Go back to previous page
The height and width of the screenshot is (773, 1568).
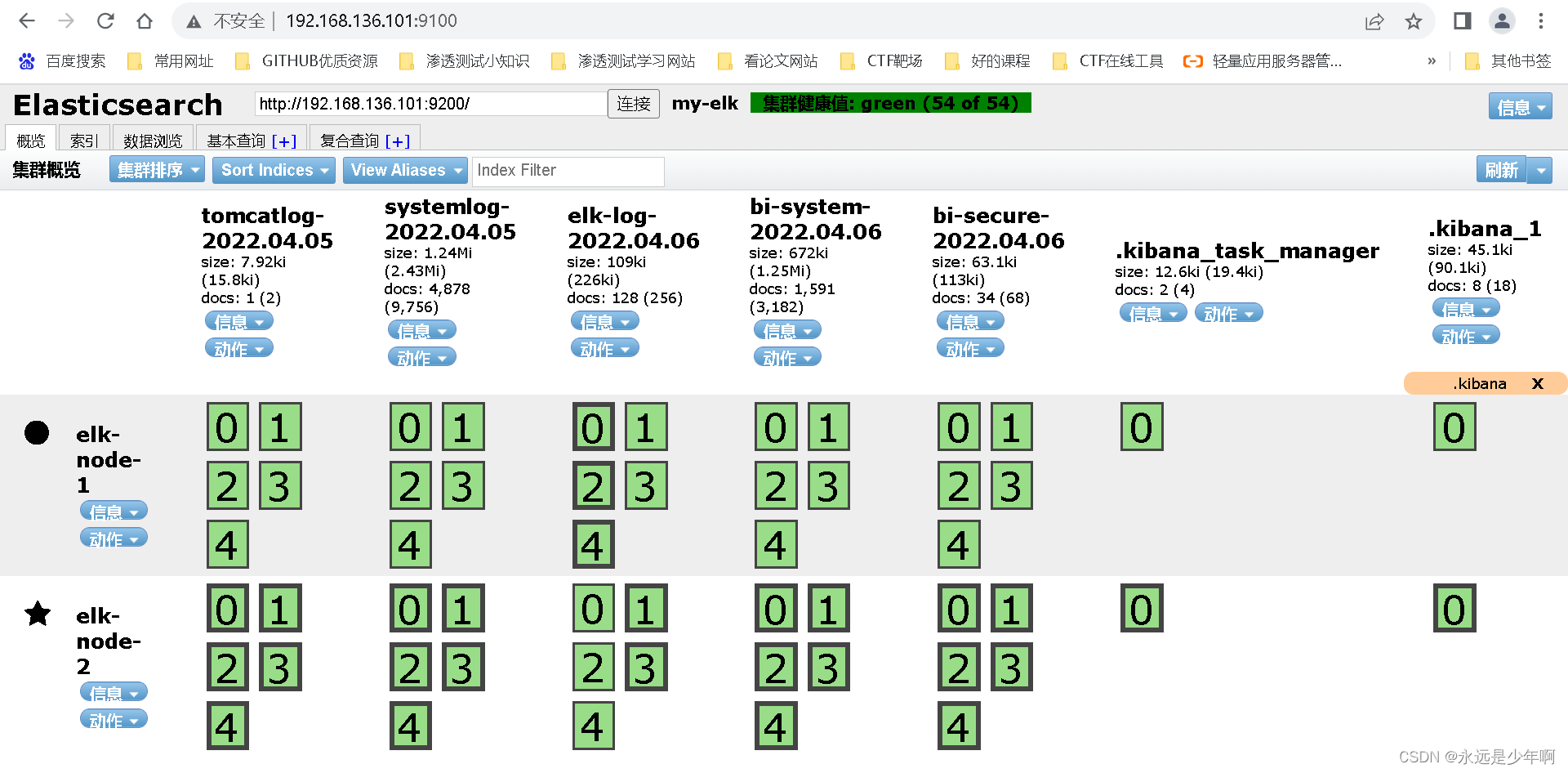(27, 21)
